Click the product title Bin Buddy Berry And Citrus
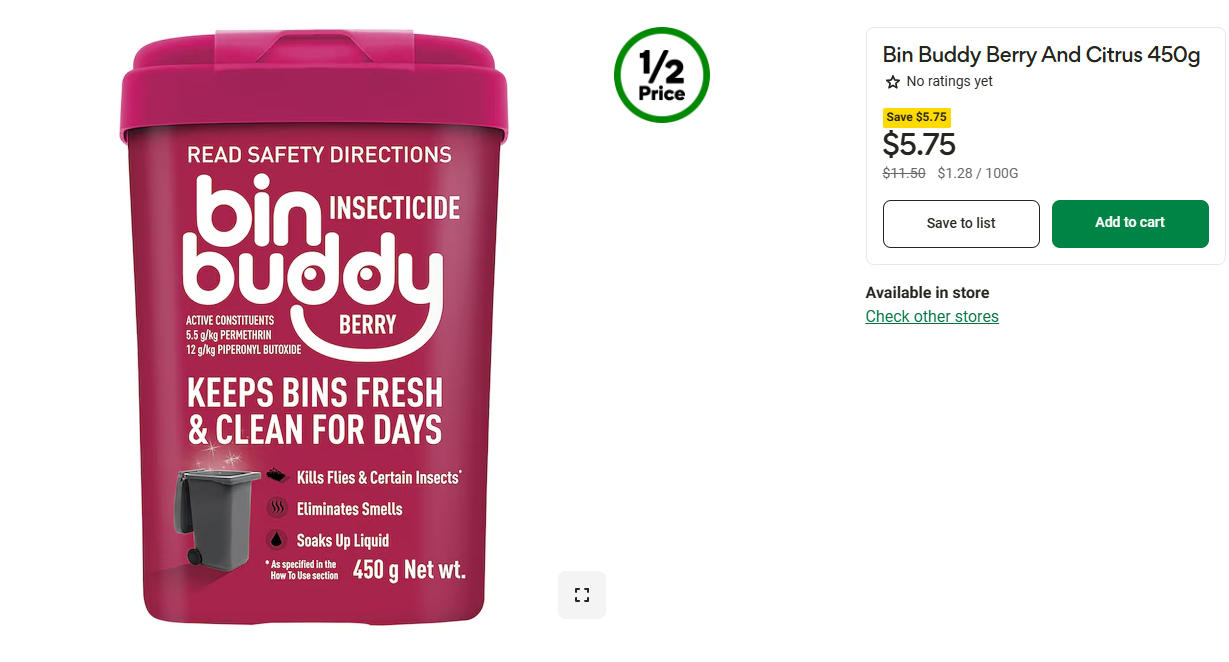The image size is (1229, 662). [x=1041, y=55]
